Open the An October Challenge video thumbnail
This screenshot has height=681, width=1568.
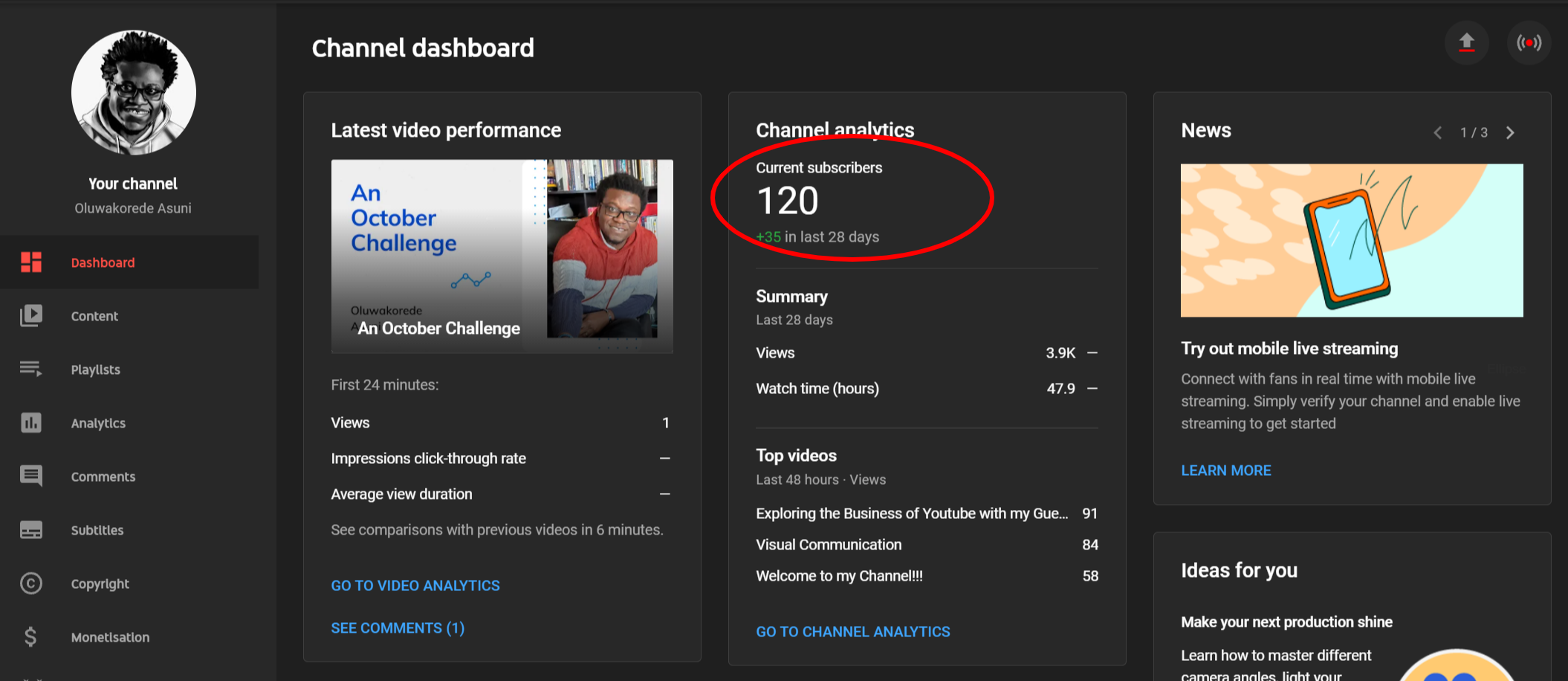tap(502, 256)
